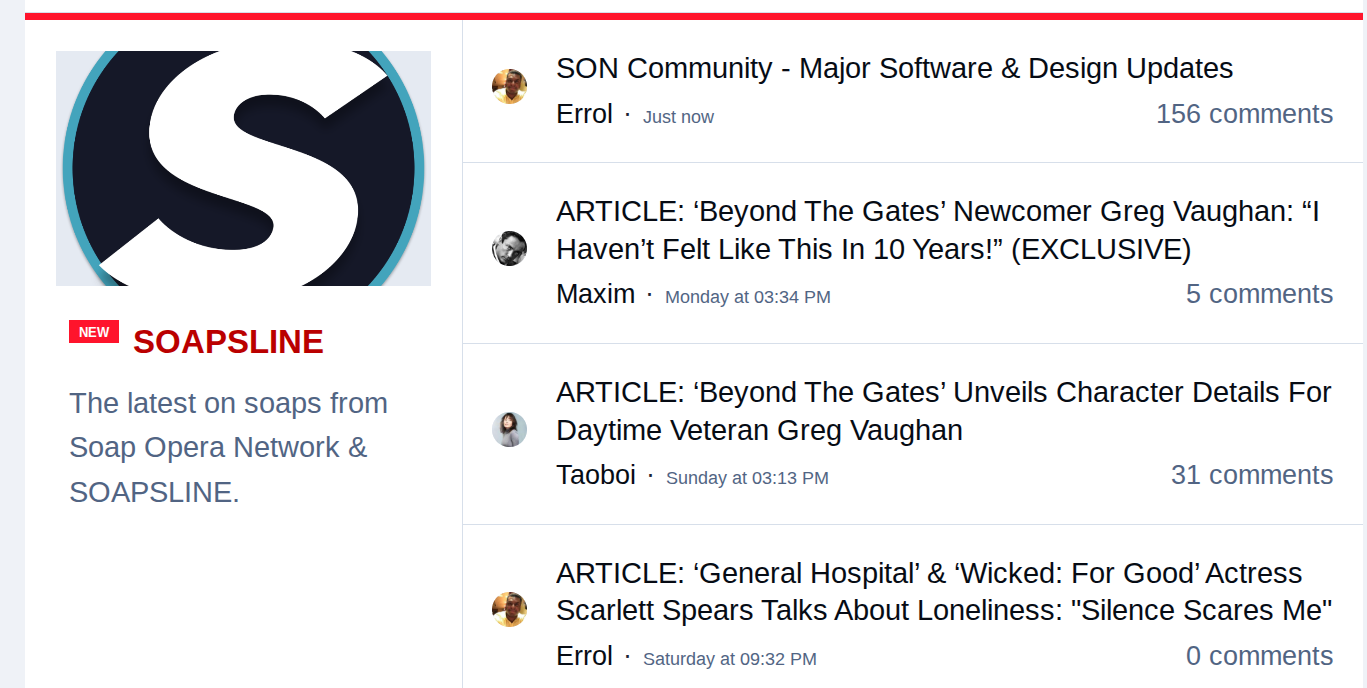Click Maxim's avatar next to Greg Vaughan exclusive
Image resolution: width=1367 pixels, height=688 pixels.
point(509,248)
